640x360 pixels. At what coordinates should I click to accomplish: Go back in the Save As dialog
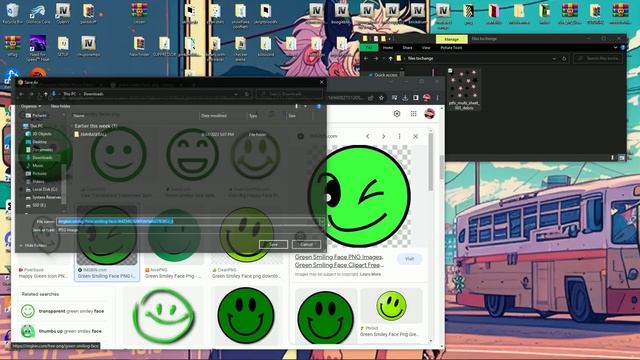[x=22, y=94]
